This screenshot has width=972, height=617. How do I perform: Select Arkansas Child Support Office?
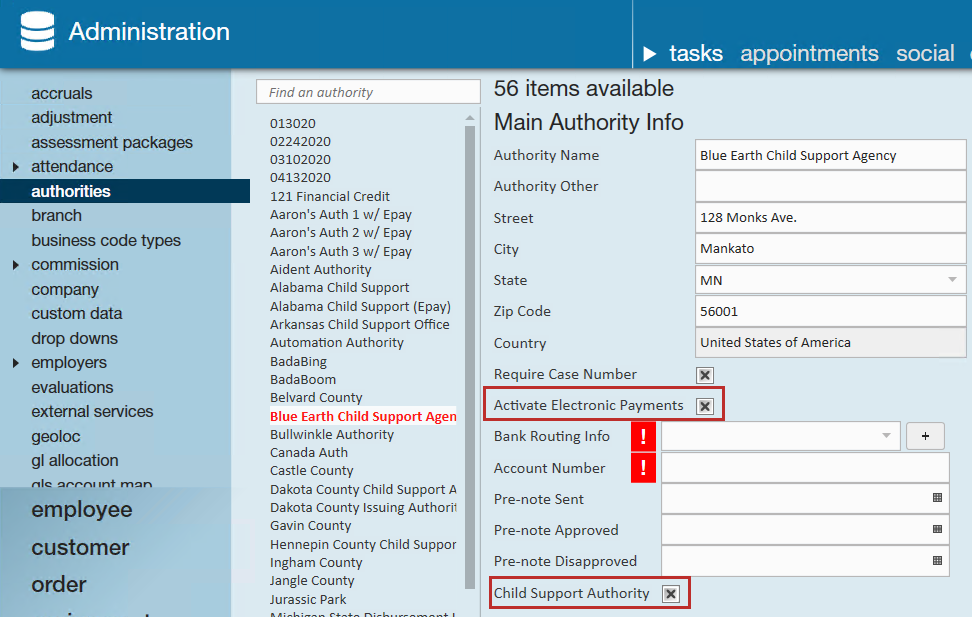[360, 324]
